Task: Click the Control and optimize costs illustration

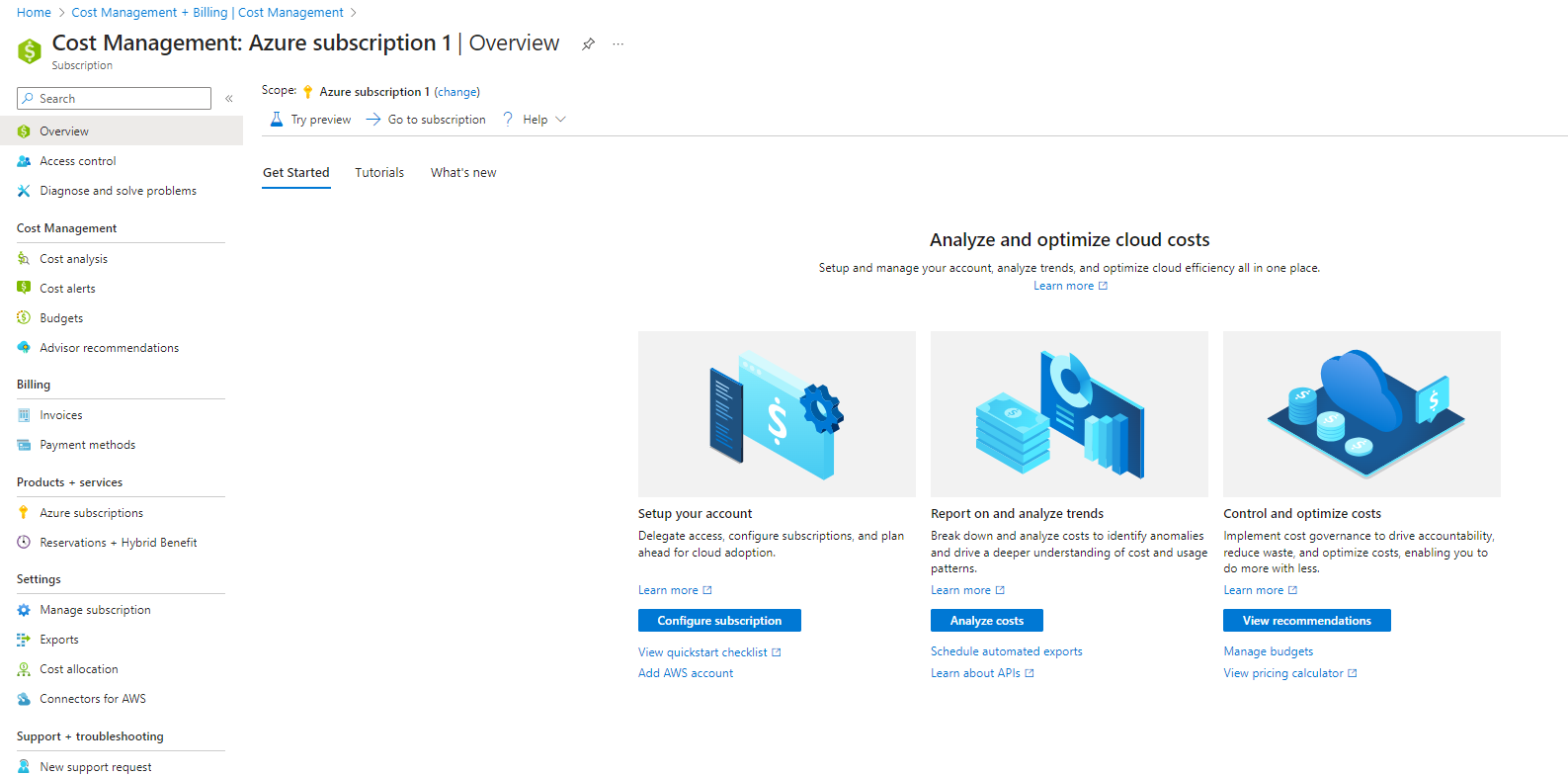Action: pos(1362,414)
